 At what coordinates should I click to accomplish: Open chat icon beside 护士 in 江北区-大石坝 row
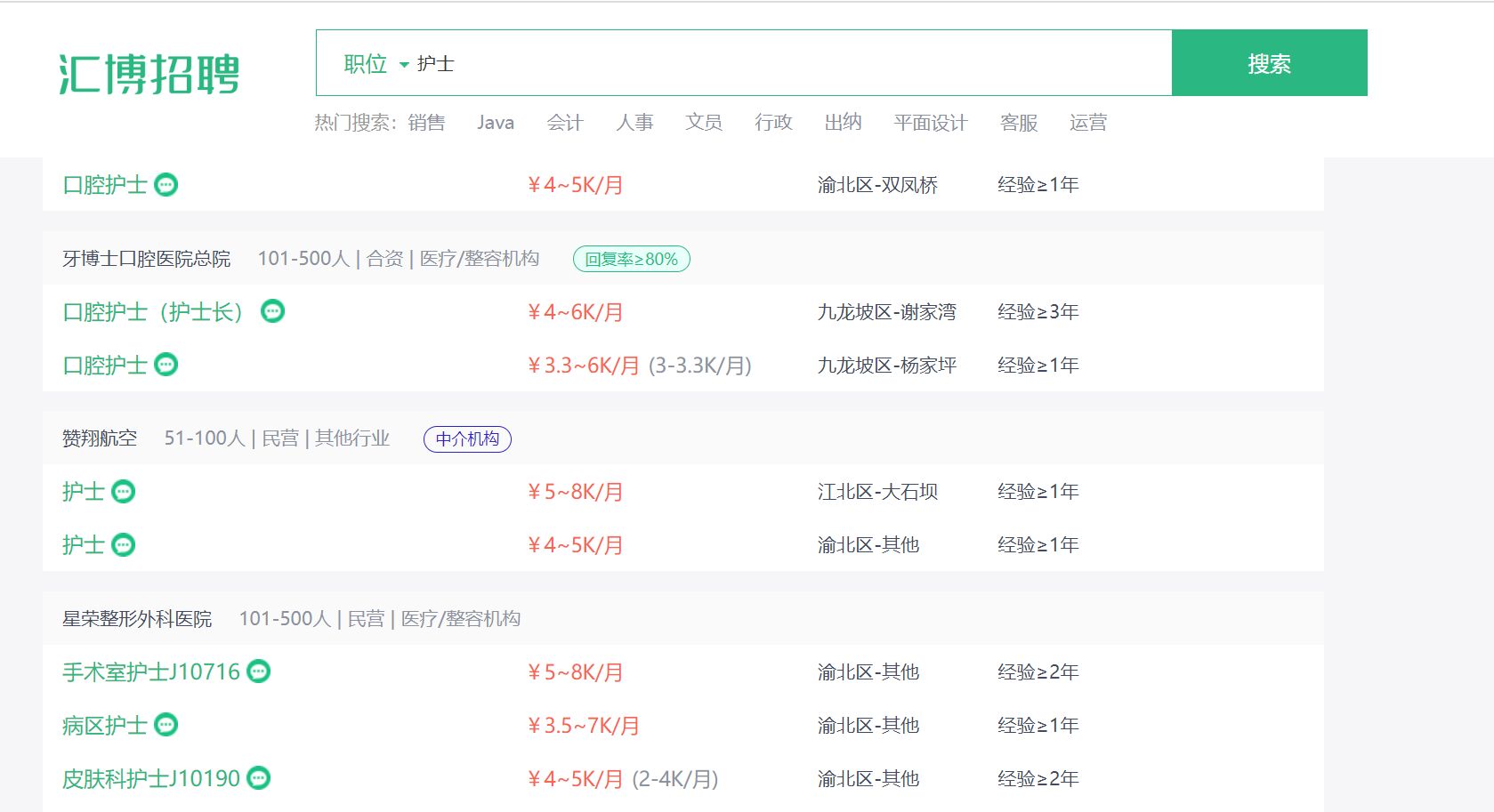[x=124, y=491]
